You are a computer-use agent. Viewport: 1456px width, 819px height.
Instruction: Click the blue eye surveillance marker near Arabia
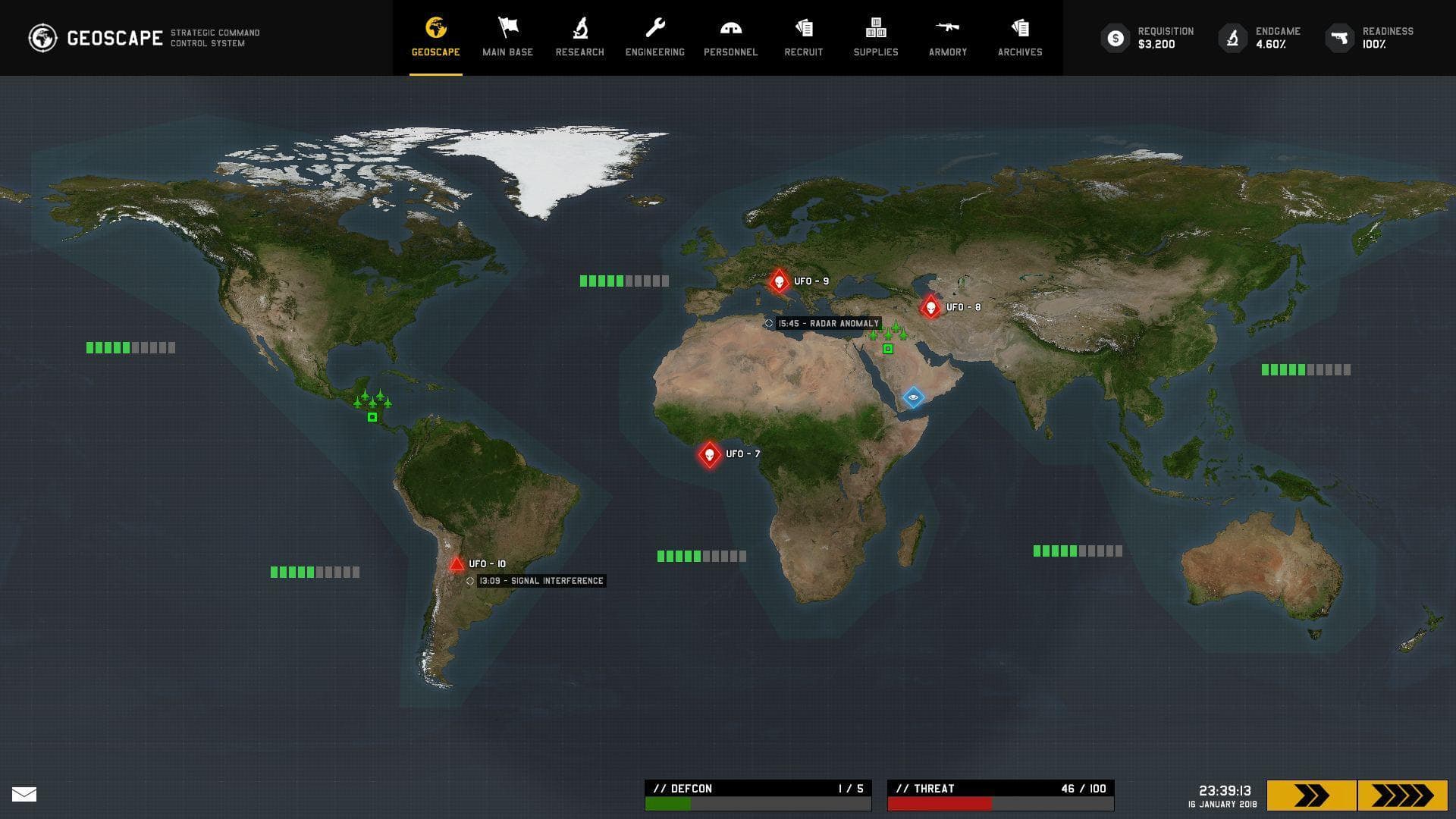(914, 397)
